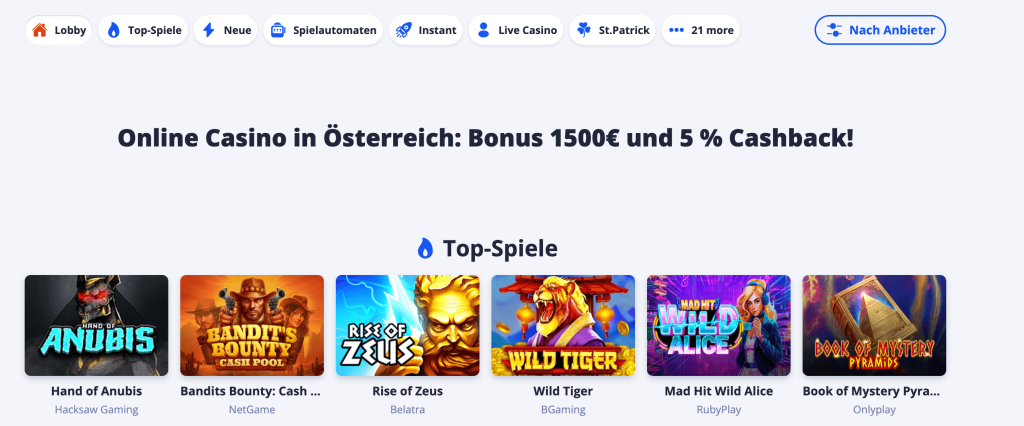Click the Live Casino person icon

483,30
